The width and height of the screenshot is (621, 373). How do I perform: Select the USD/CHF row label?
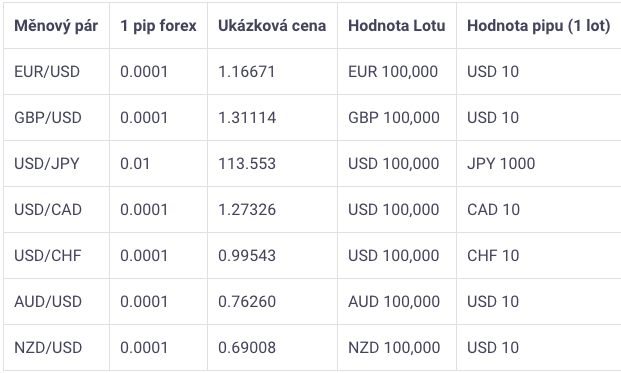pos(48,255)
